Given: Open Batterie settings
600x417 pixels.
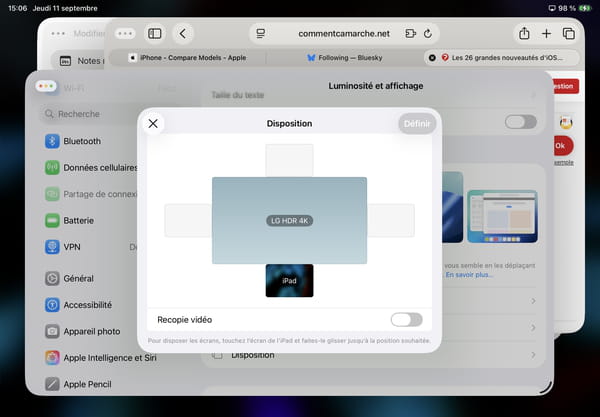Looking at the screenshot, I should 80,220.
